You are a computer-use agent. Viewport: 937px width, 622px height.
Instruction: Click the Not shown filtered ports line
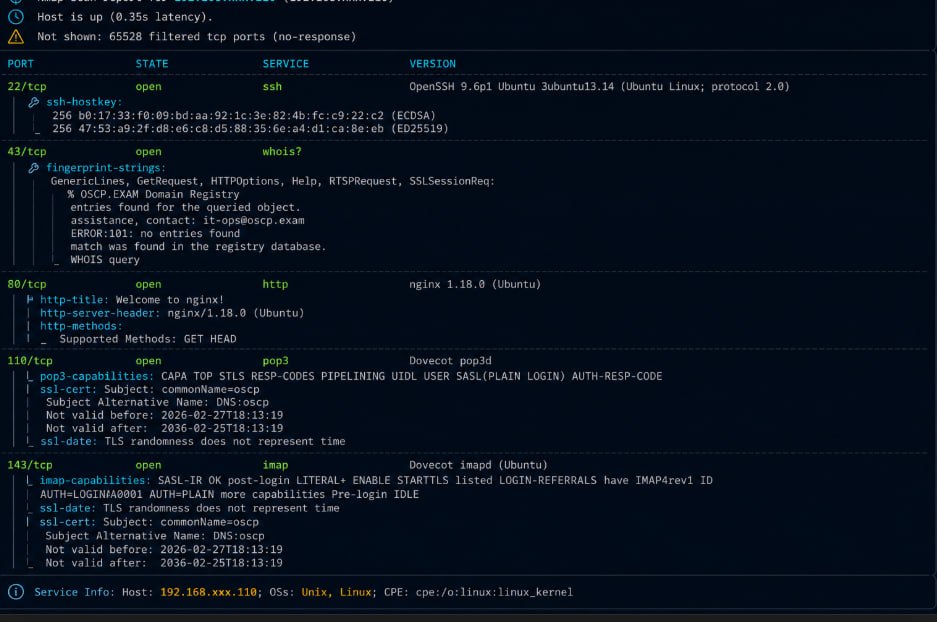(197, 37)
